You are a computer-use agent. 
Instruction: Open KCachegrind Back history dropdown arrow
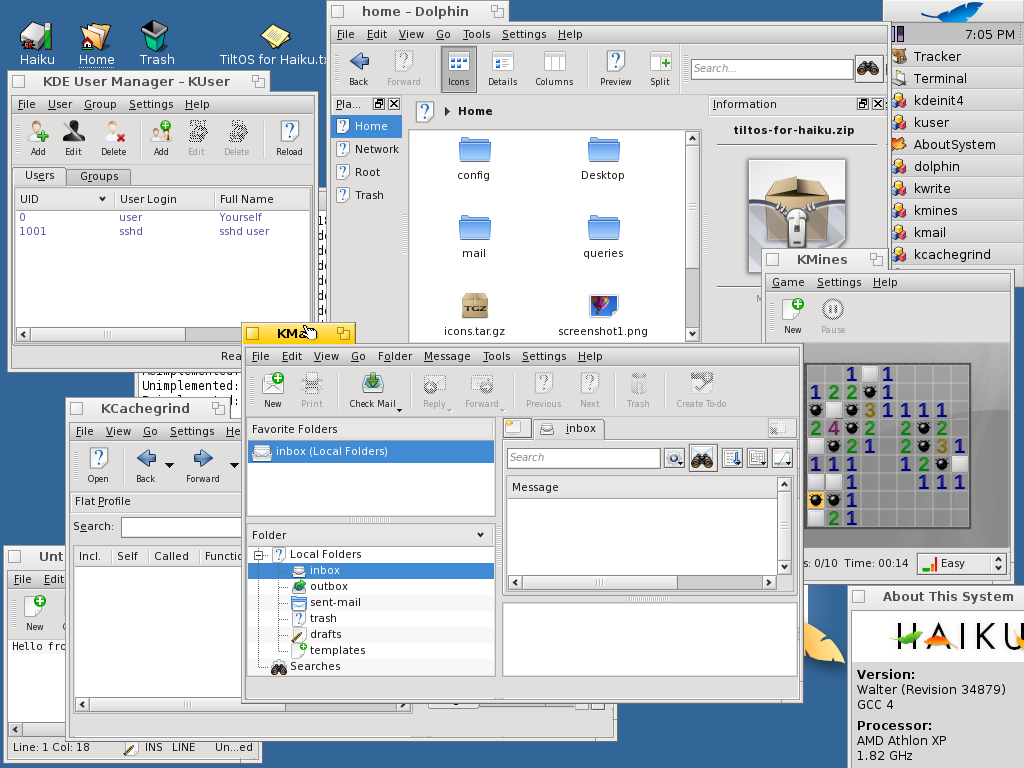pos(169,465)
